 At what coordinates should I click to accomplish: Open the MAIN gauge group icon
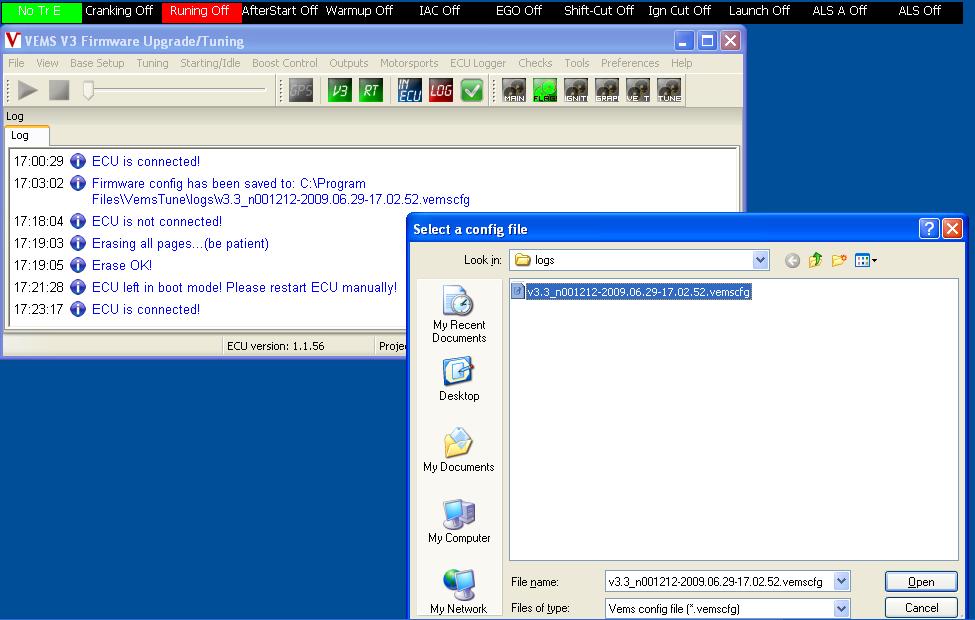click(x=514, y=91)
